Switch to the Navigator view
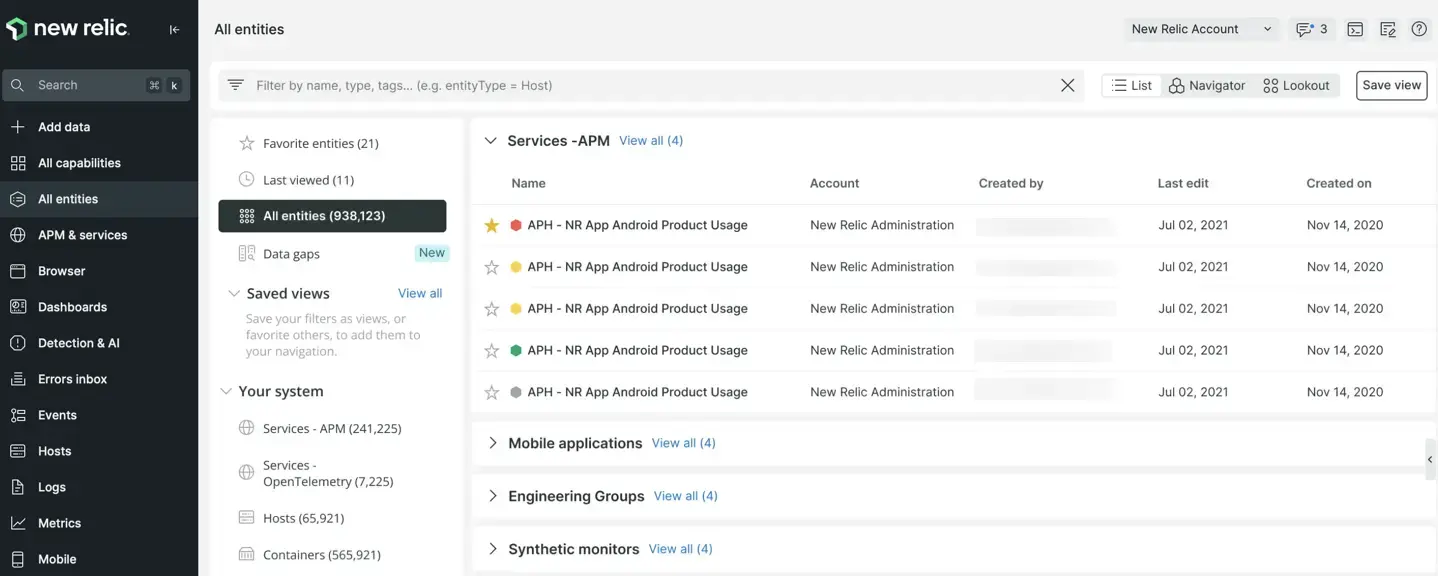The height and width of the screenshot is (576, 1444). [1207, 86]
